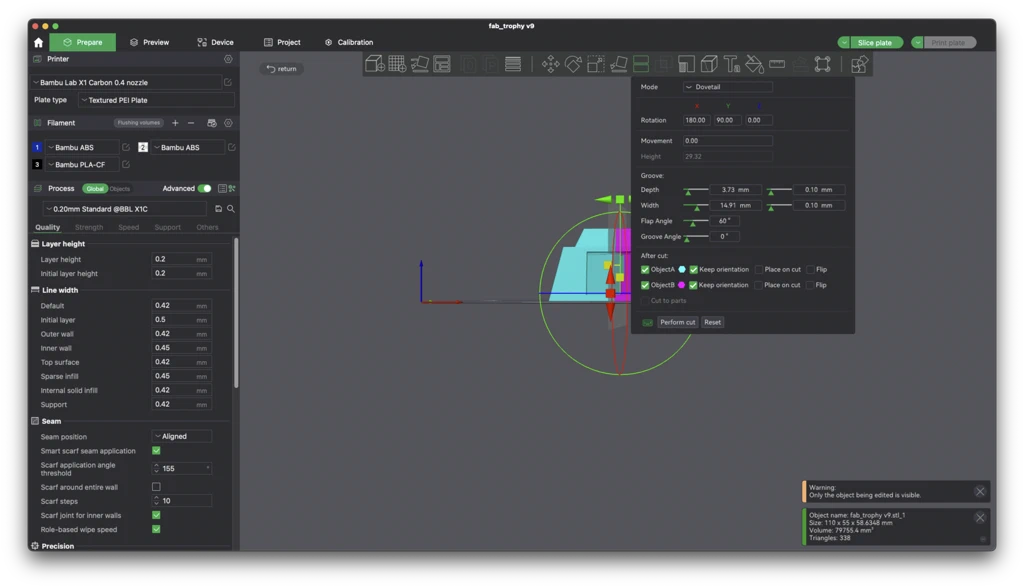This screenshot has height=588, width=1024.
Task: Open the 0.20mm Standard process preset dropdown
Action: click(124, 209)
